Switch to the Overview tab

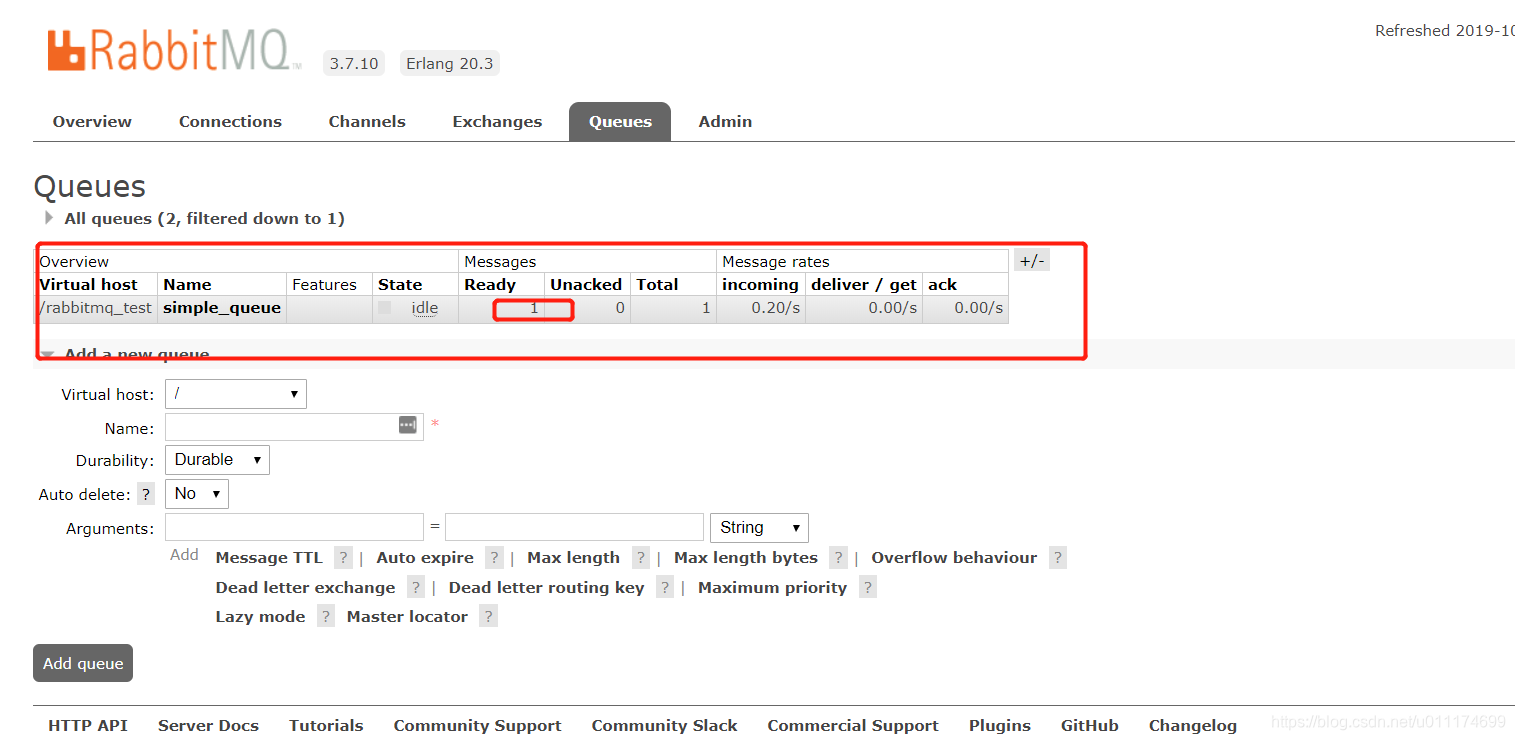click(x=92, y=122)
